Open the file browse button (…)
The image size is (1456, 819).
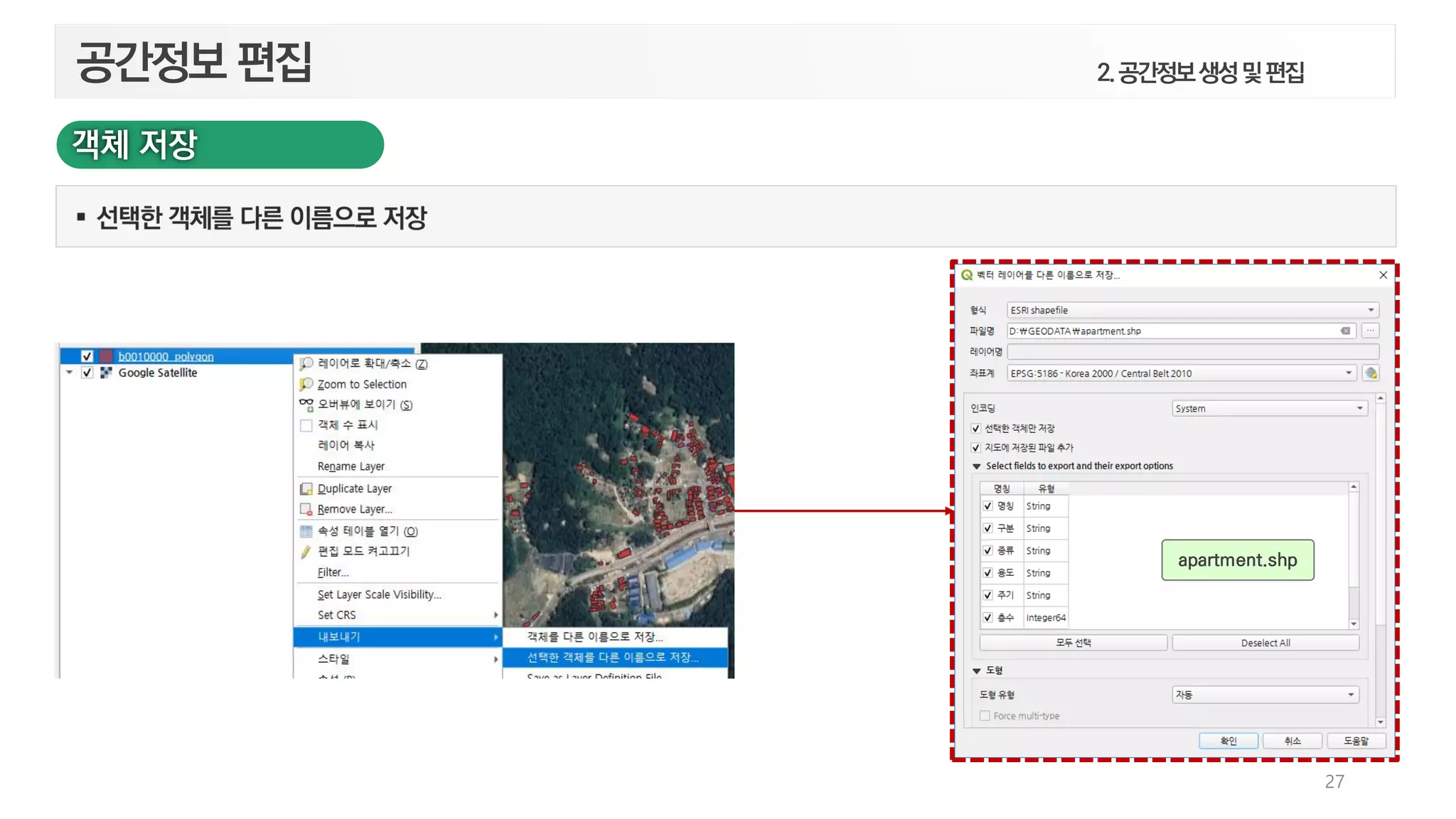point(1371,331)
